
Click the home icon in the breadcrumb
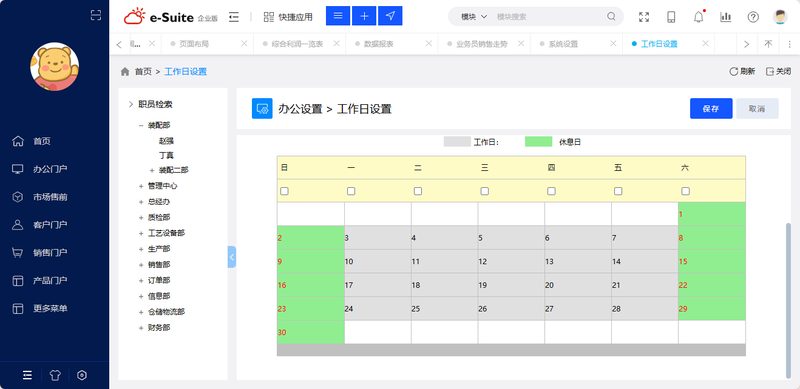[125, 72]
